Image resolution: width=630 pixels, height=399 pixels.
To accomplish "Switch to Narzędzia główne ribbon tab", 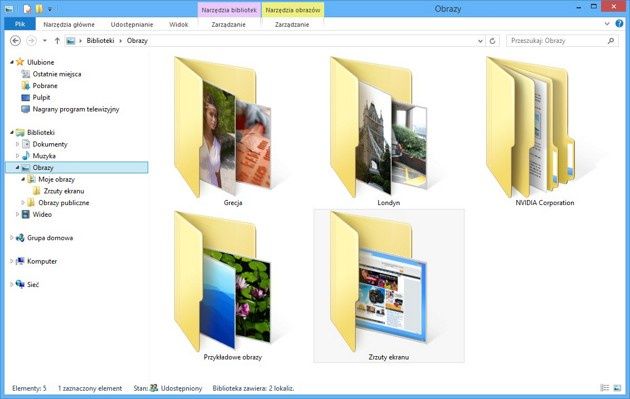I will 69,25.
